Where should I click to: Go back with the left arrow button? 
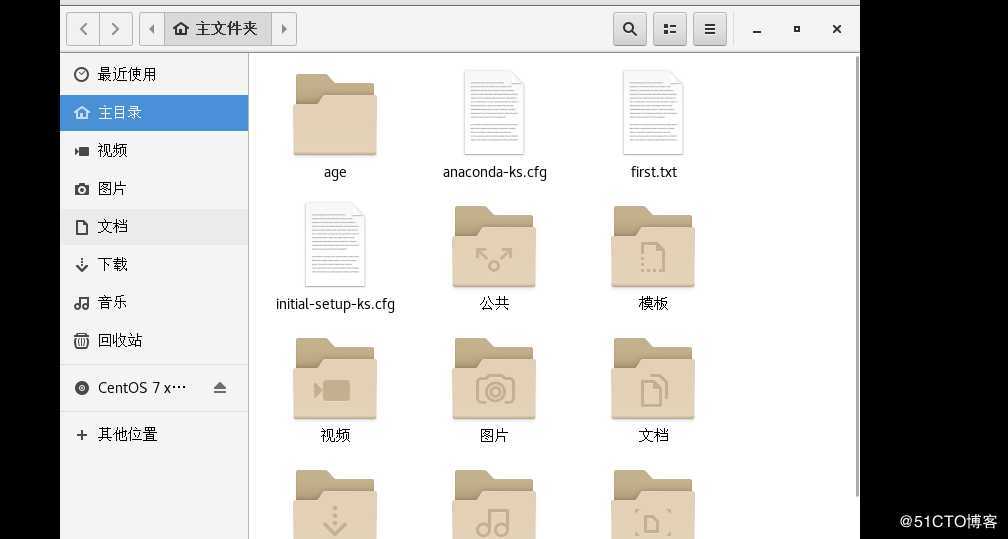(83, 29)
